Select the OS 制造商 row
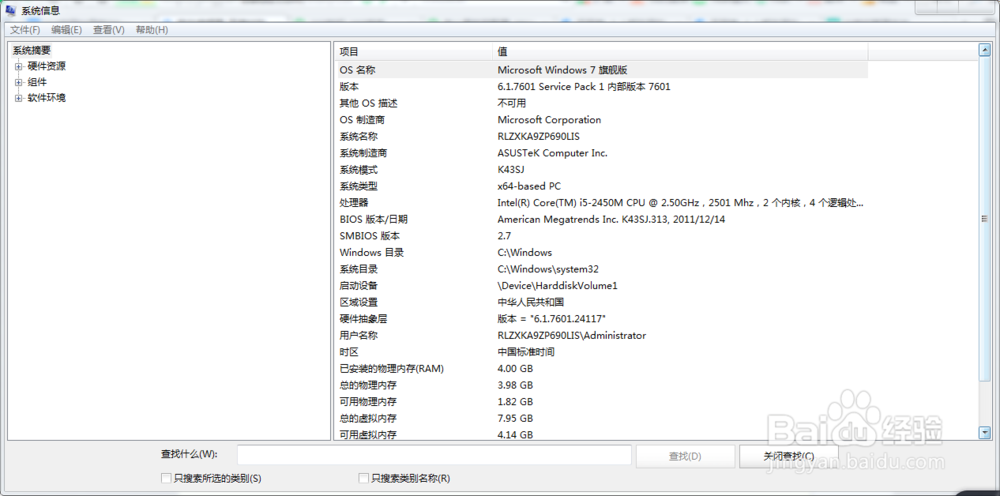This screenshot has width=1000, height=496. tap(601, 120)
